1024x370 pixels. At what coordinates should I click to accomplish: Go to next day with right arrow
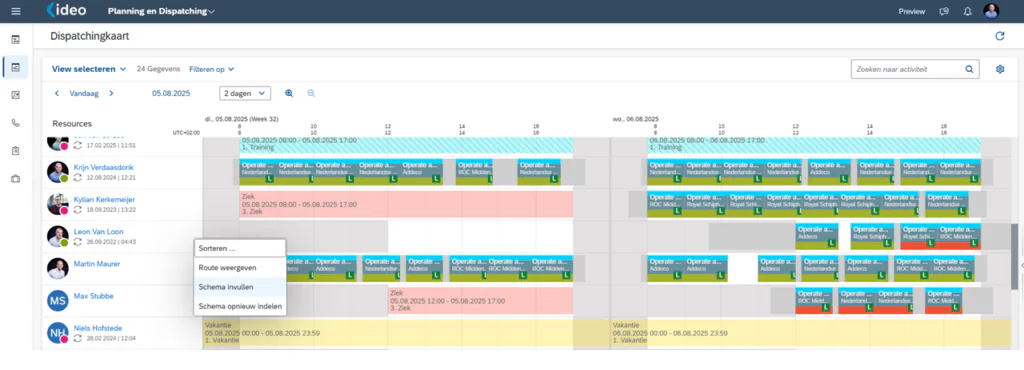point(111,93)
